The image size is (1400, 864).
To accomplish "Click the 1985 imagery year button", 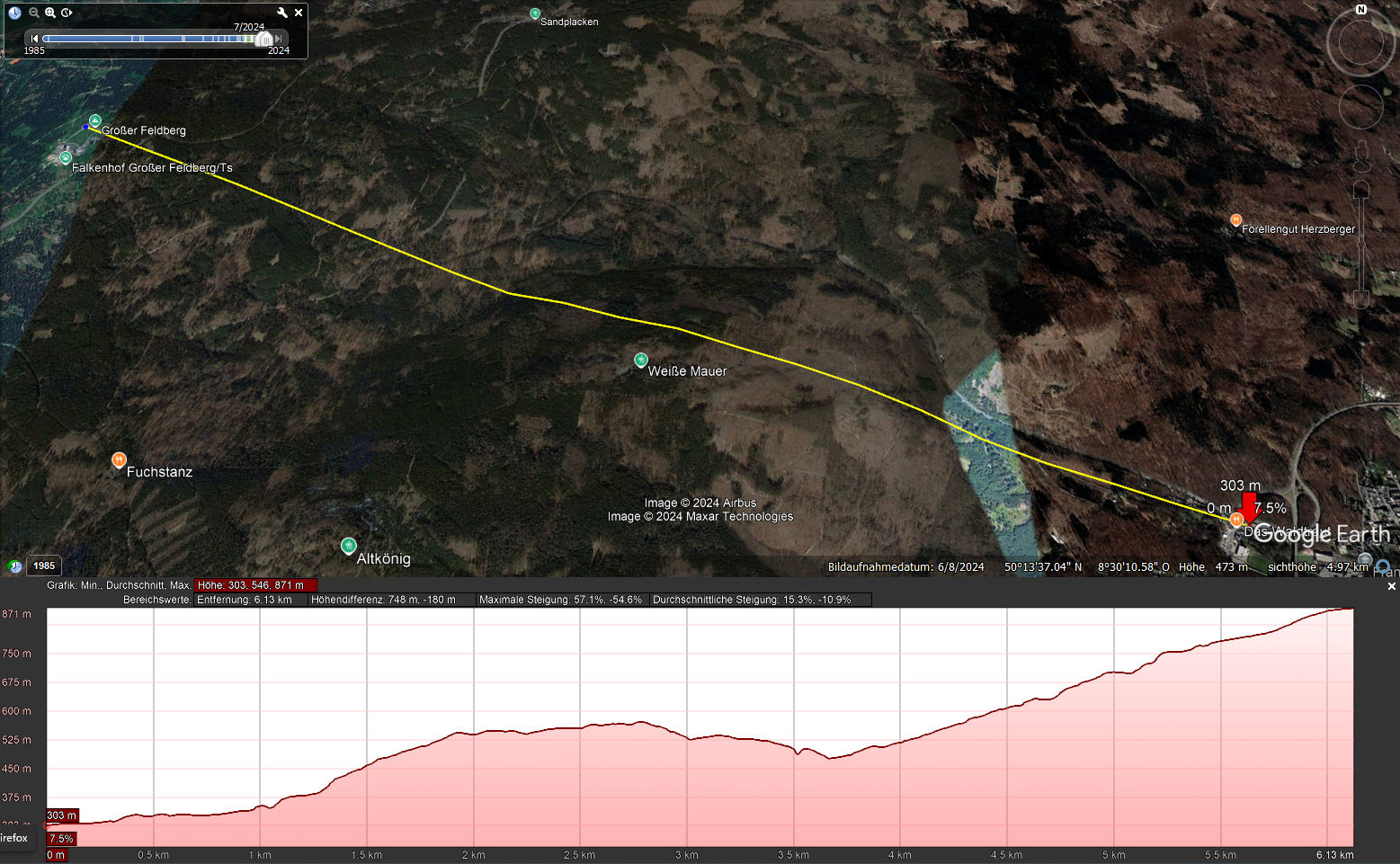I will tap(44, 566).
